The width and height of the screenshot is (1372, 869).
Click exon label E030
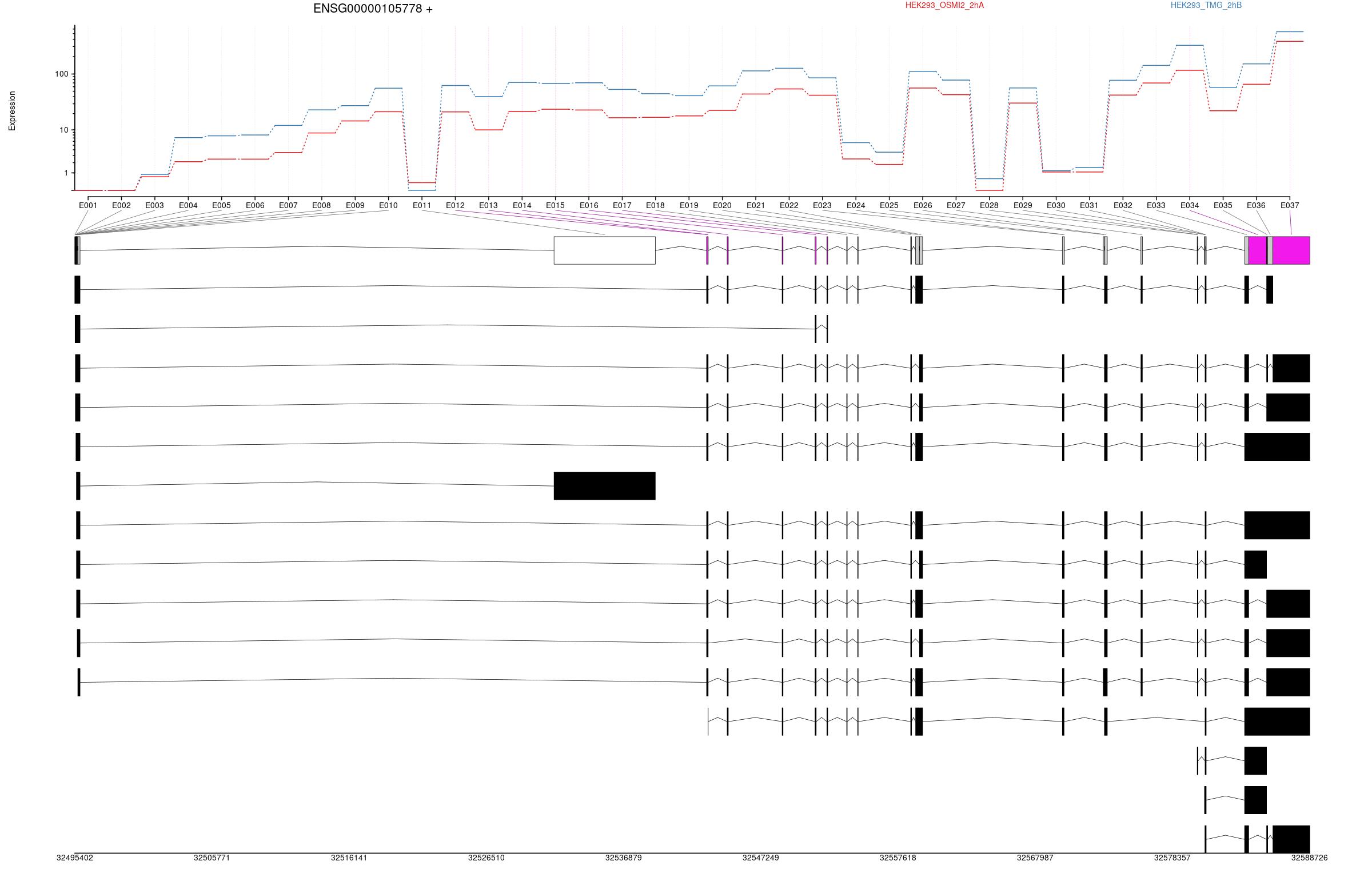pyautogui.click(x=1056, y=205)
